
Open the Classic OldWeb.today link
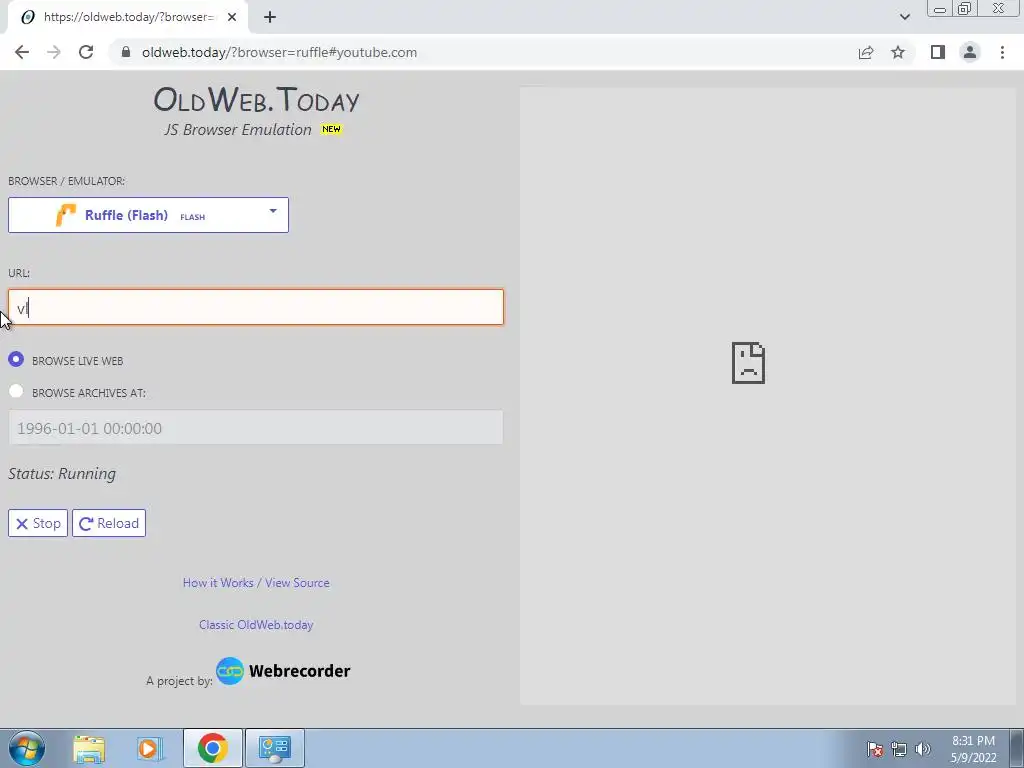coord(256,624)
